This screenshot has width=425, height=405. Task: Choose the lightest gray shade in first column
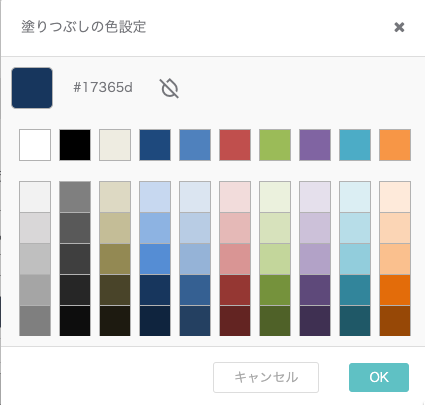(x=35, y=197)
